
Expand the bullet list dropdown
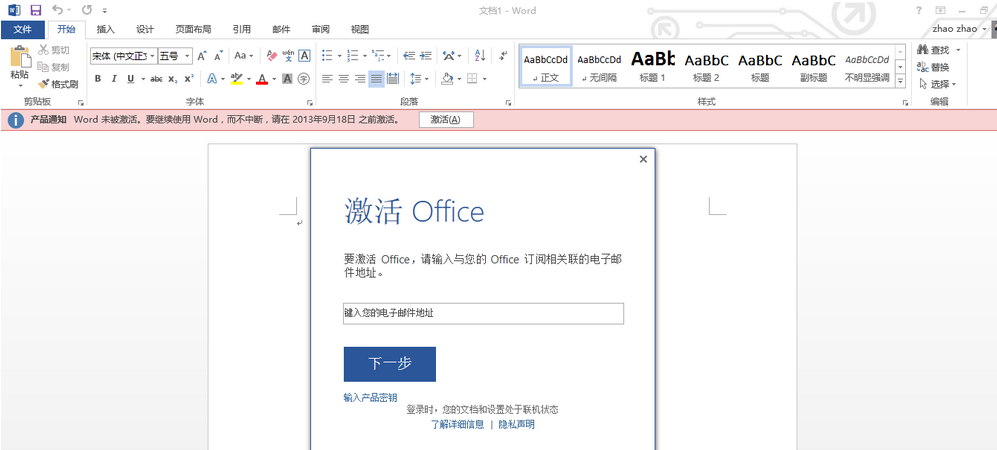coord(340,56)
